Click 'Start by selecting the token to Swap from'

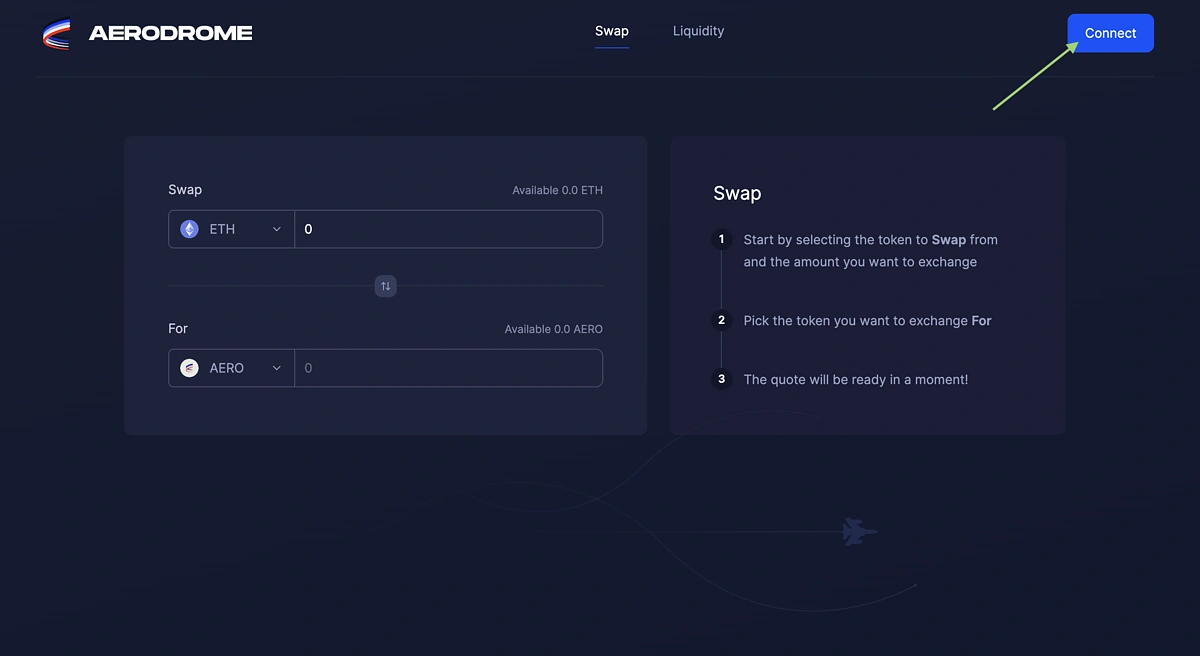point(871,240)
